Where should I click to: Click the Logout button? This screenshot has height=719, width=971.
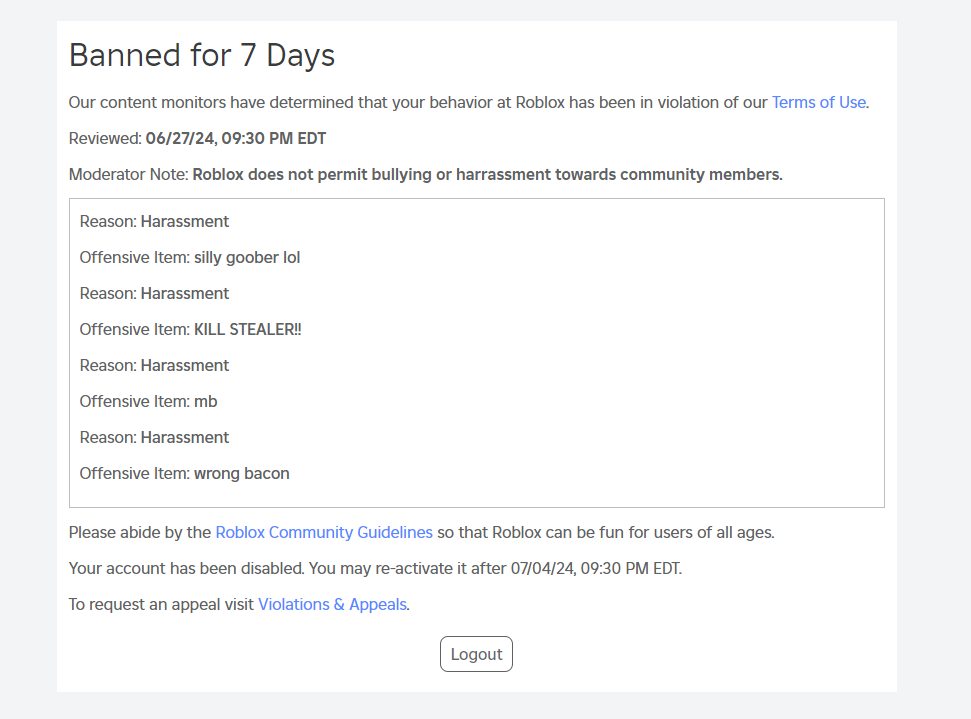[x=476, y=653]
